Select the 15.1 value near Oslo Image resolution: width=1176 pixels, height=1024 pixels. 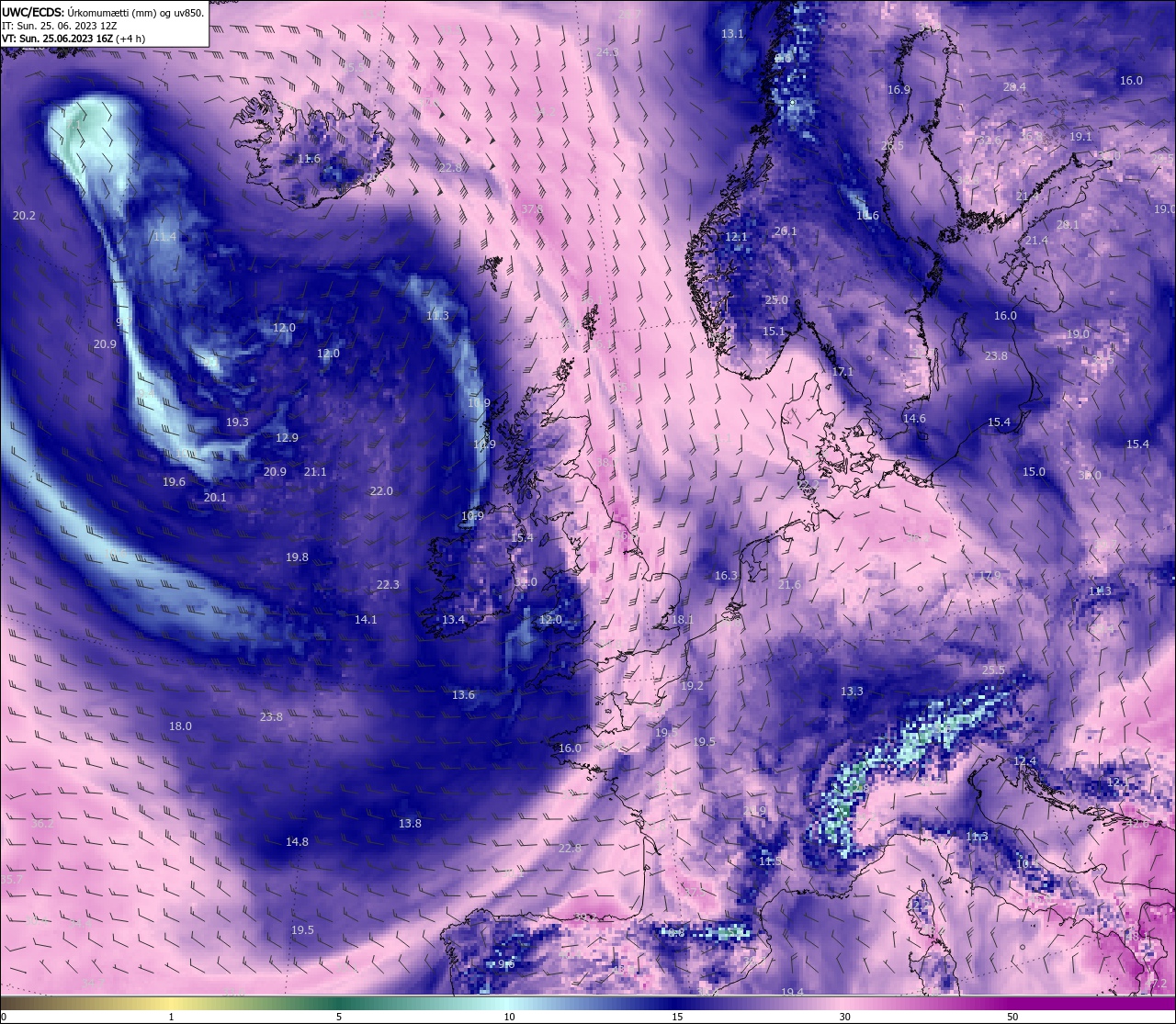[775, 332]
